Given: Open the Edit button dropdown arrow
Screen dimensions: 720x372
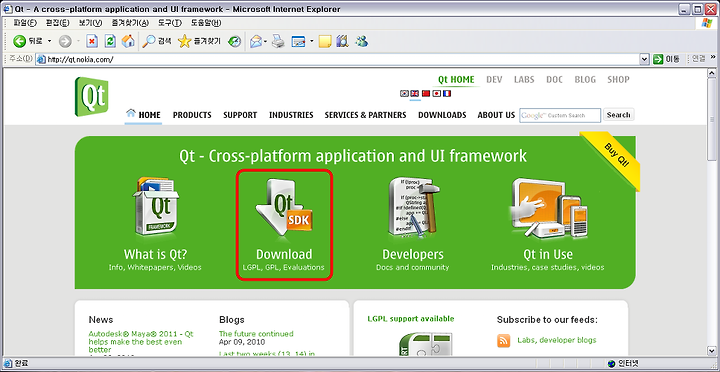Looking at the screenshot, I should (x=312, y=42).
